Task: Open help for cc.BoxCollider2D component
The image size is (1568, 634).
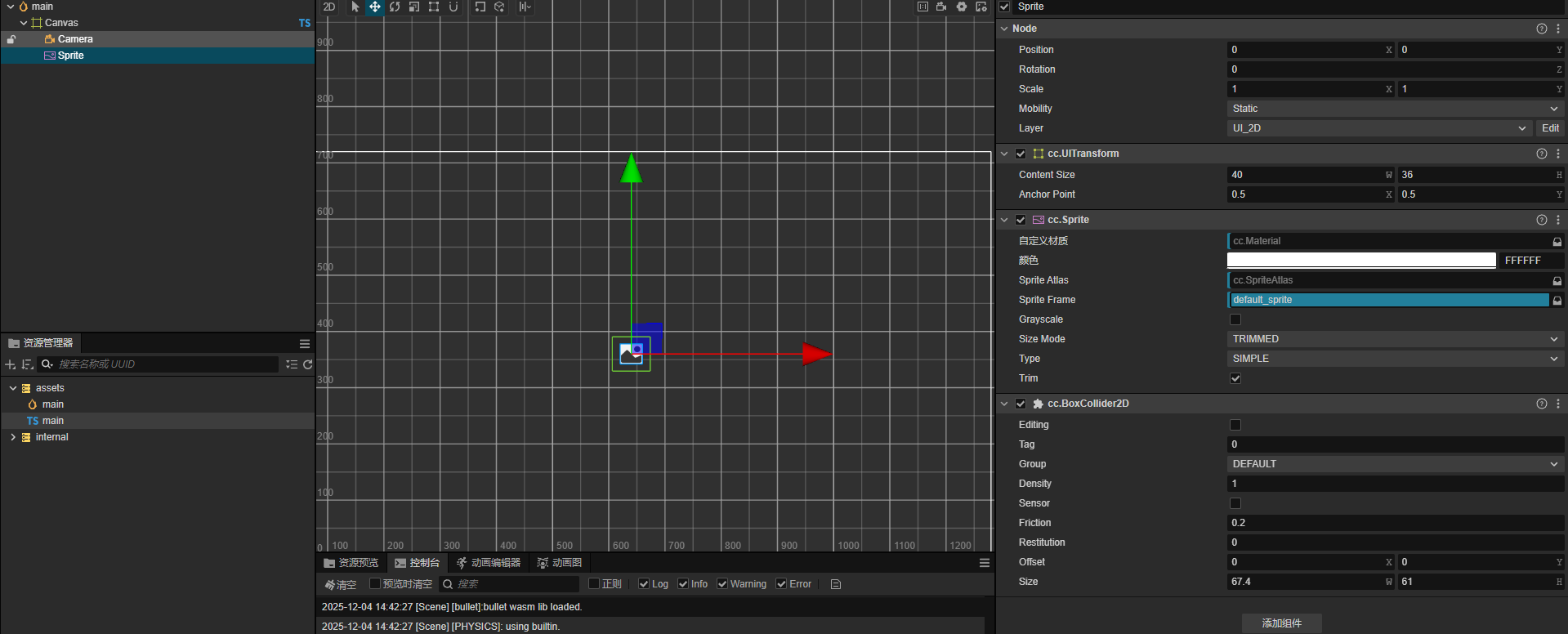Action: click(x=1542, y=404)
